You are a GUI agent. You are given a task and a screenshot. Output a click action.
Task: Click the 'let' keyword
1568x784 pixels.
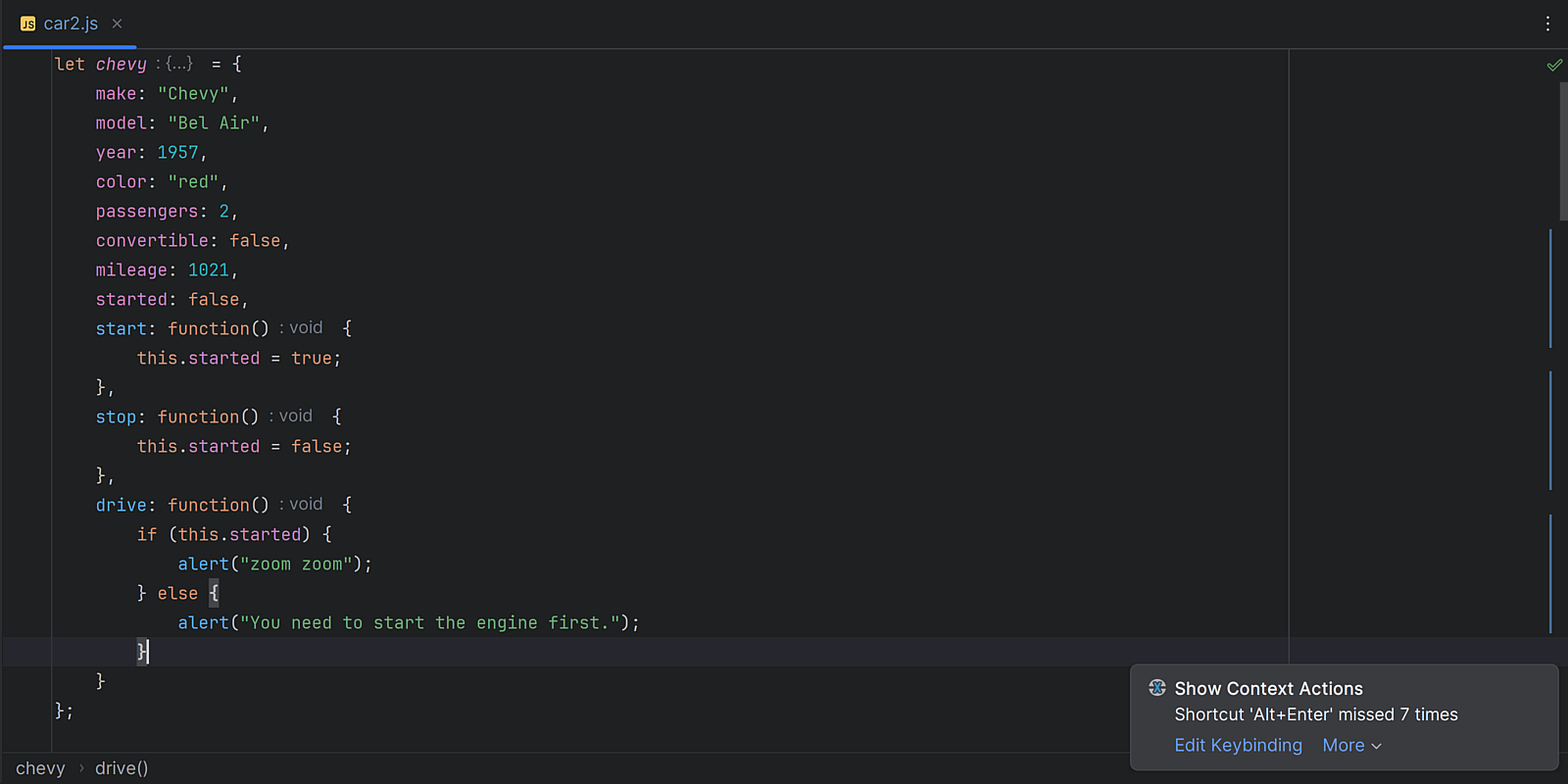point(70,64)
